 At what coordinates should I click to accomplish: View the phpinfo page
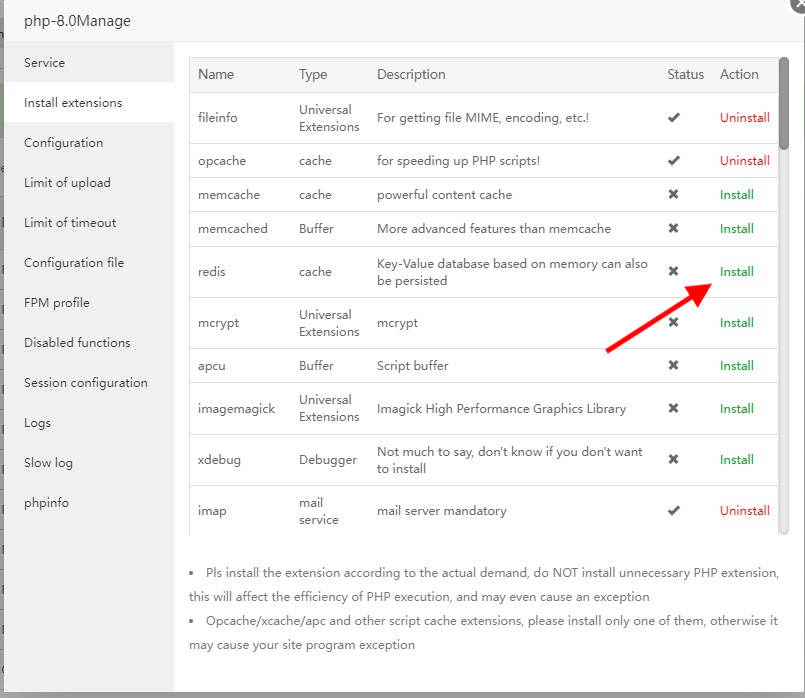pyautogui.click(x=46, y=503)
